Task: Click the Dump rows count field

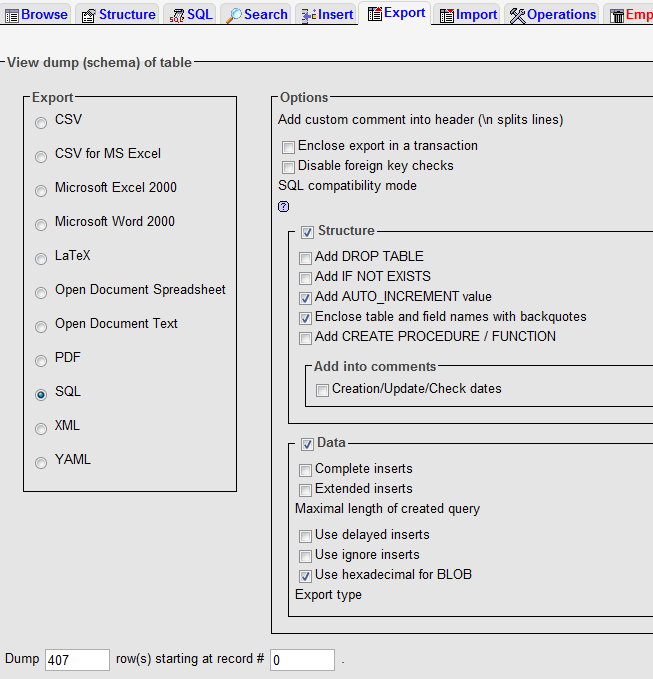Action: tap(77, 660)
